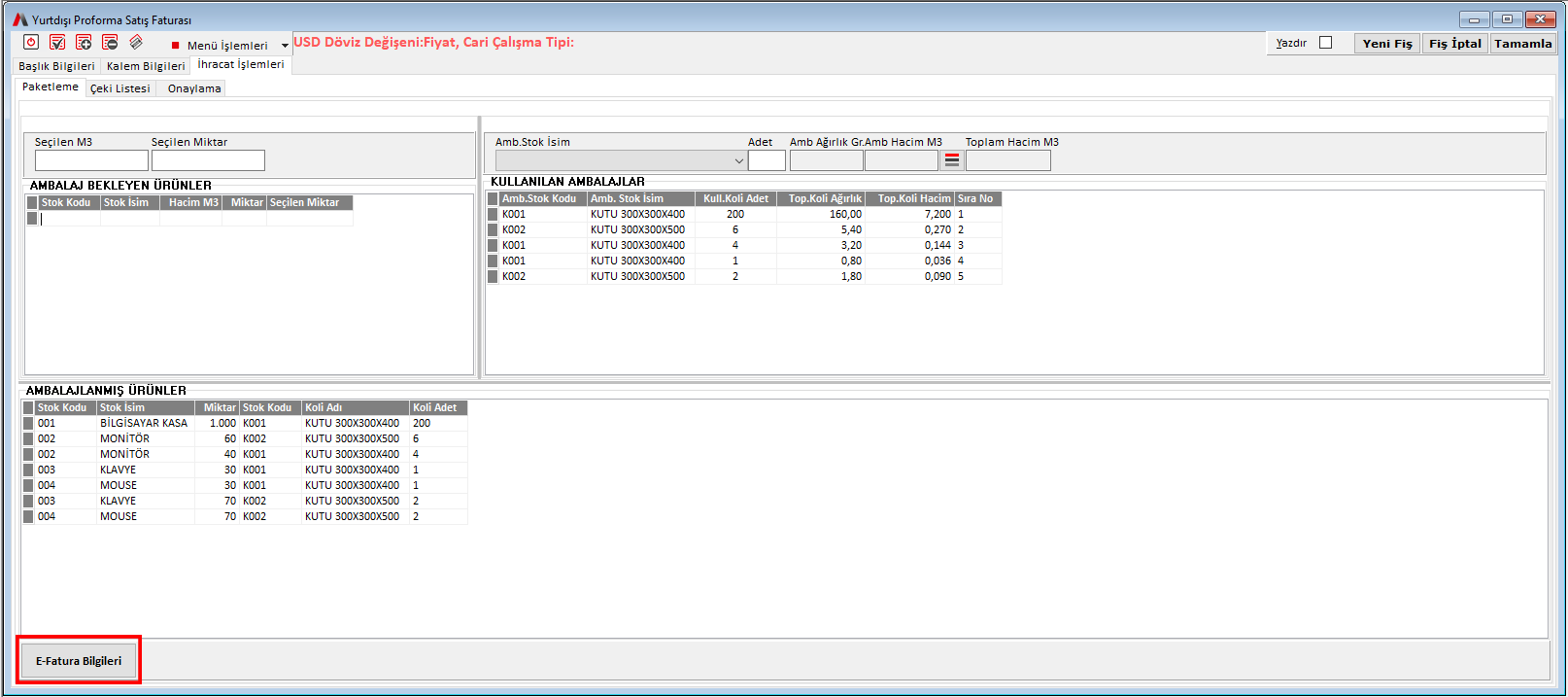Toggle the Yazdır checkbox
This screenshot has height=697, width=1568.
[x=1325, y=43]
